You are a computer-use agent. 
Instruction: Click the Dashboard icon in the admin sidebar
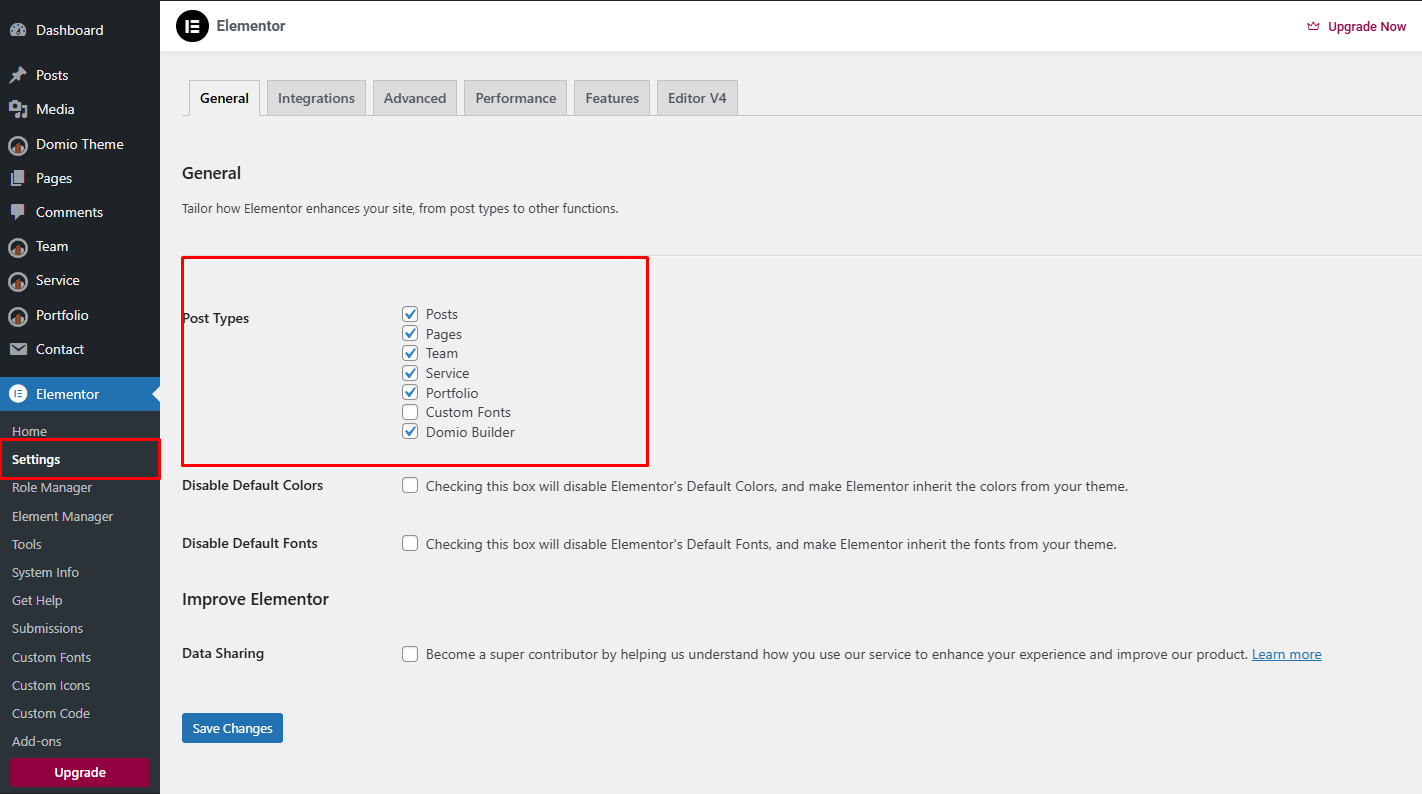[x=18, y=29]
